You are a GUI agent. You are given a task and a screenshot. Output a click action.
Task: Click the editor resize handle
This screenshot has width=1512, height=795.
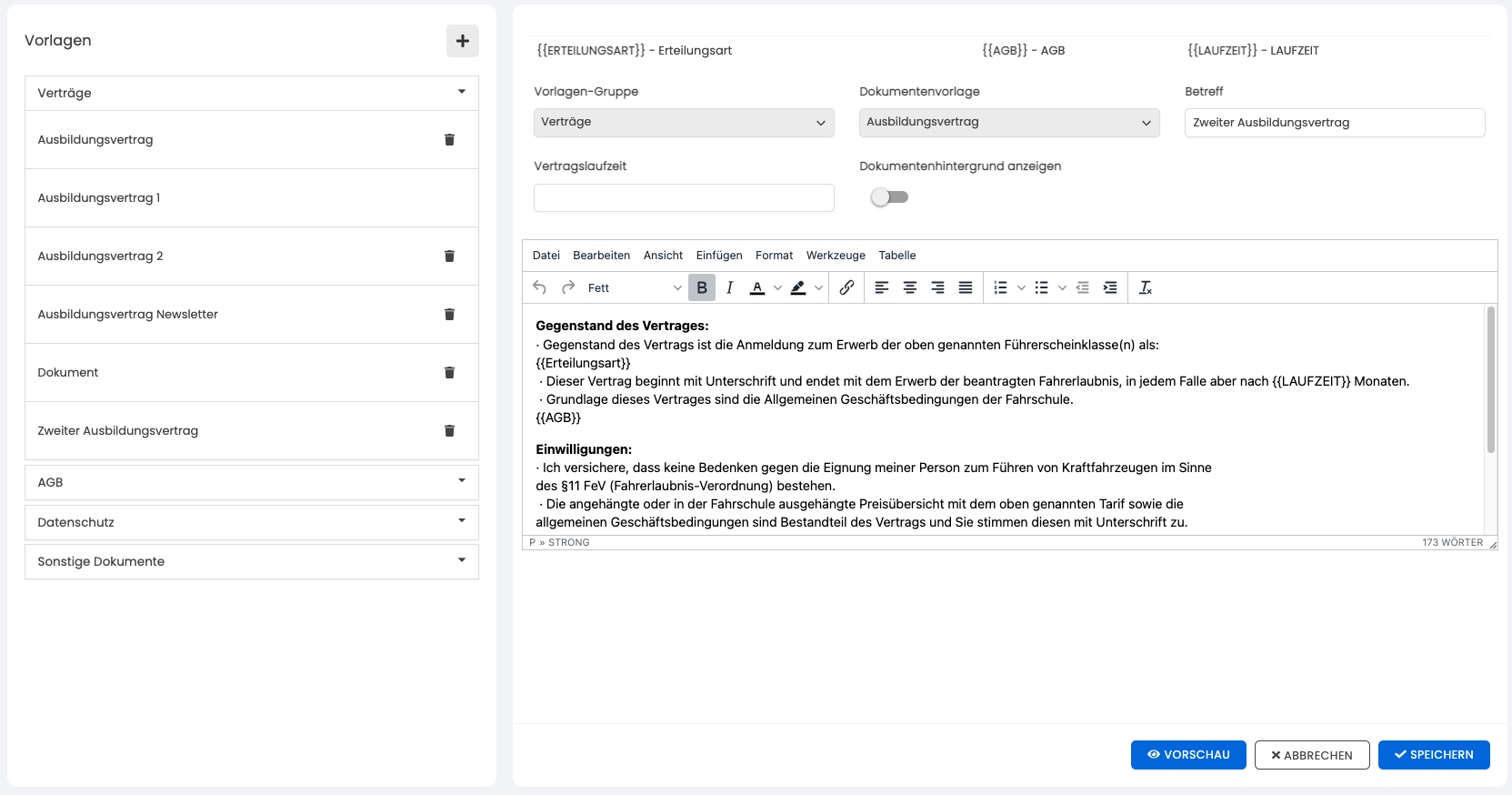pyautogui.click(x=1493, y=543)
